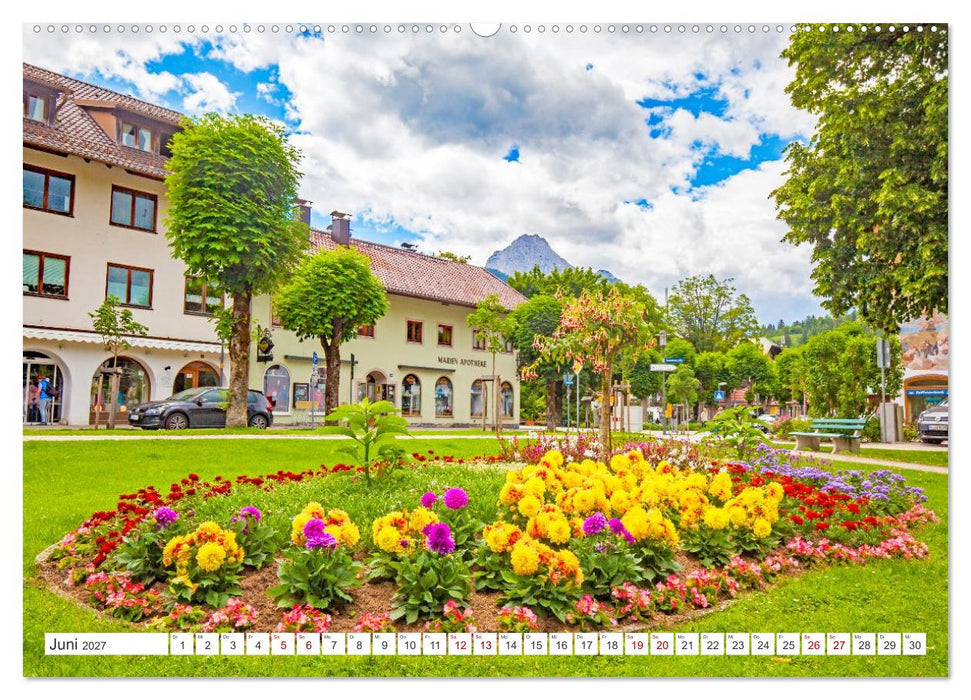
Task: Choose the date cell 22
Action: [713, 644]
